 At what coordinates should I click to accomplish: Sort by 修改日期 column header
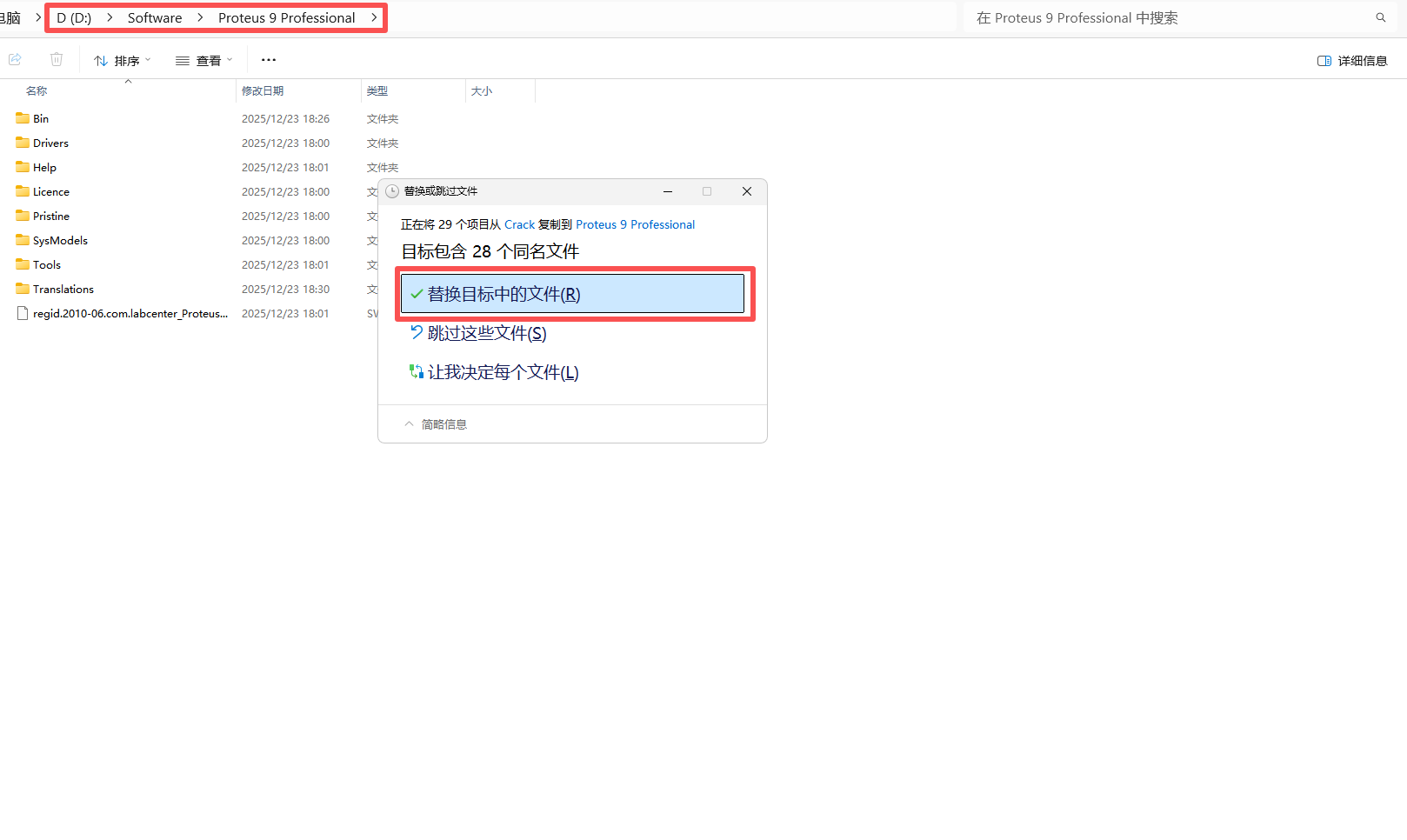[263, 90]
